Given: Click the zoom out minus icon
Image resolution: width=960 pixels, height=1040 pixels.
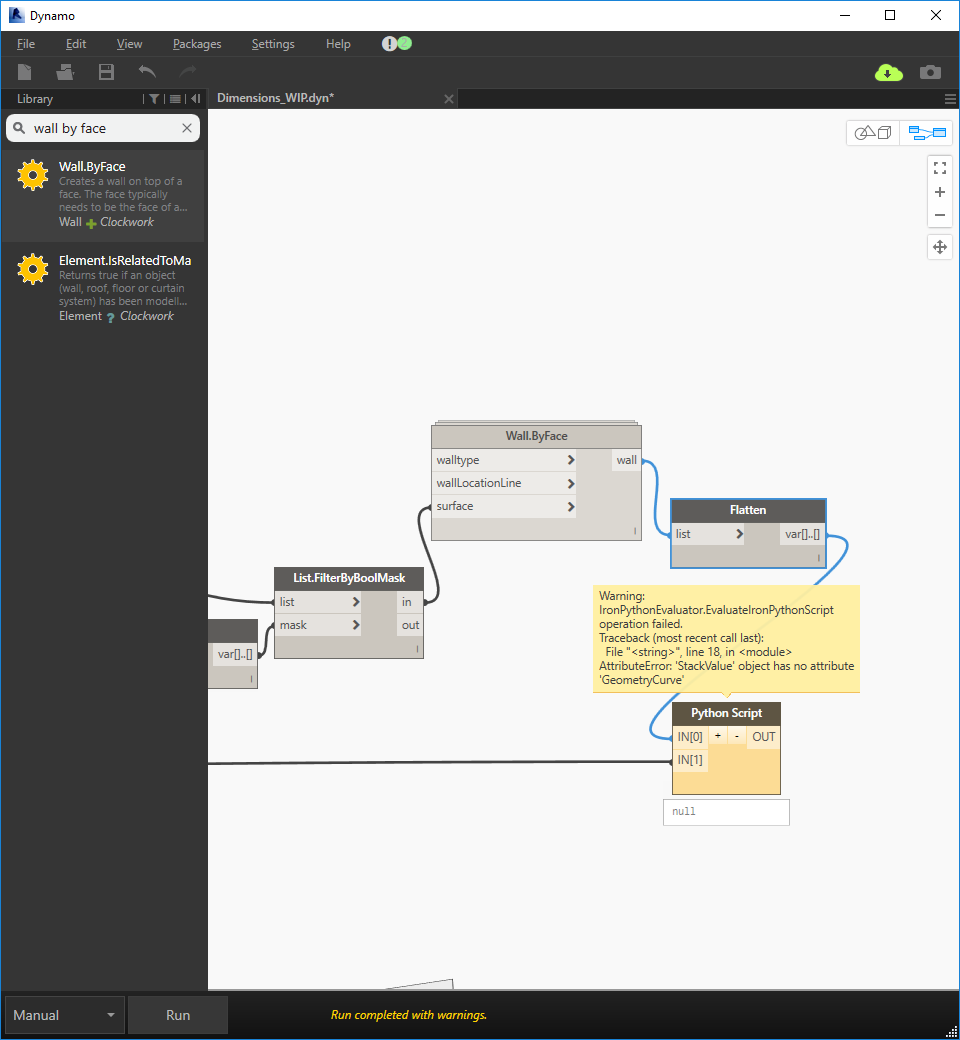Looking at the screenshot, I should [939, 215].
